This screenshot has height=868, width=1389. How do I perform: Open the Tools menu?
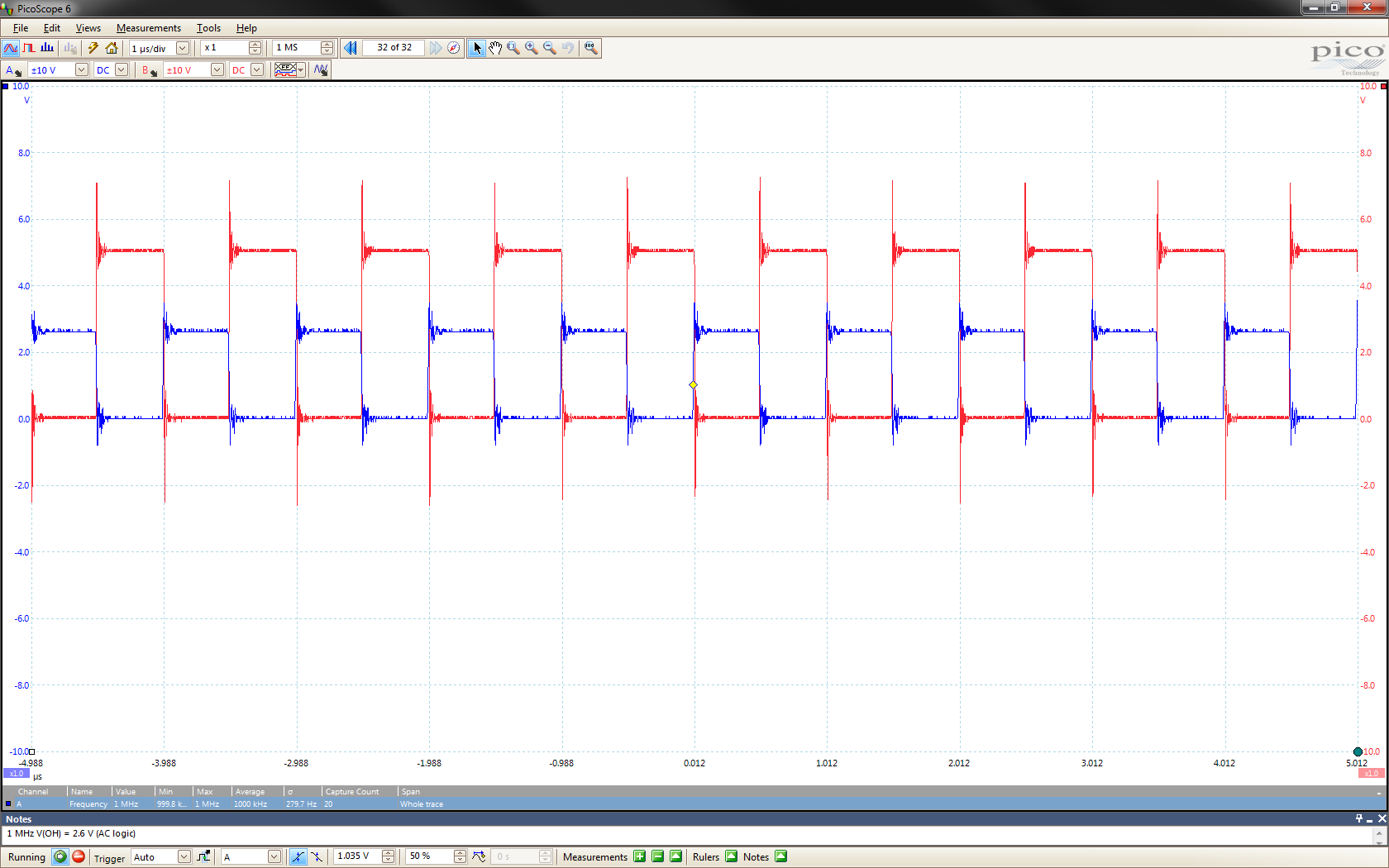[208, 28]
